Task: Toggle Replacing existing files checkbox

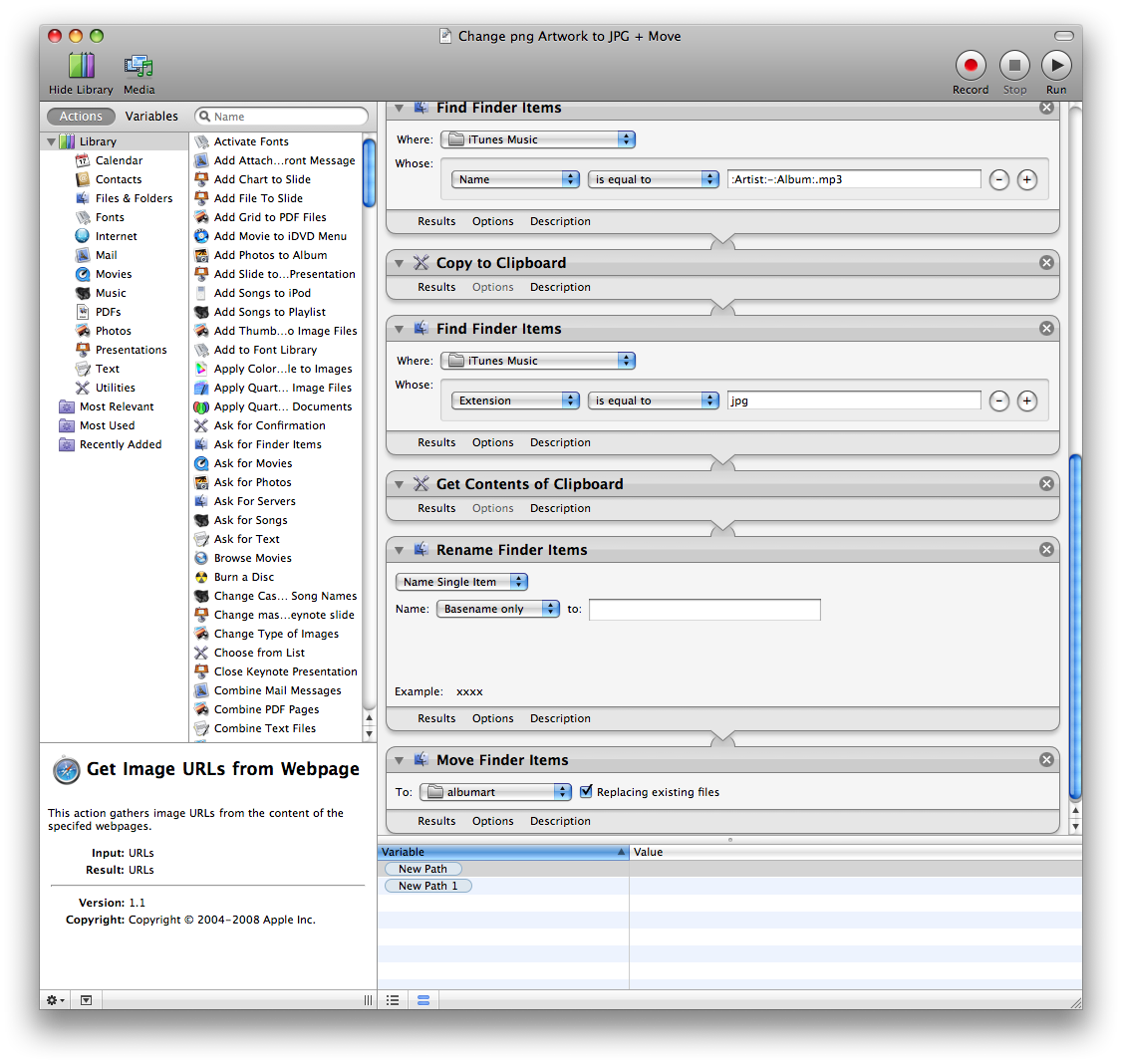Action: (x=586, y=791)
